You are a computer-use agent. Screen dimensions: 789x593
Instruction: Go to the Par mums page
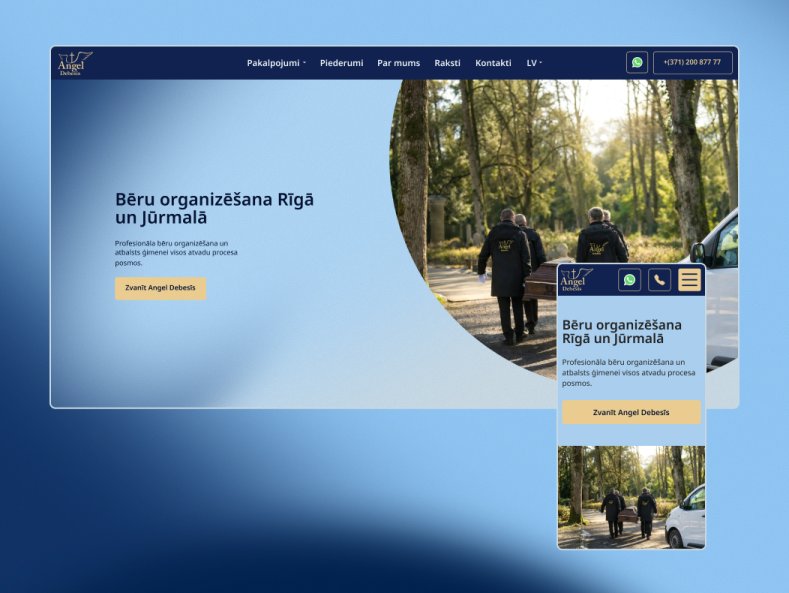[399, 63]
